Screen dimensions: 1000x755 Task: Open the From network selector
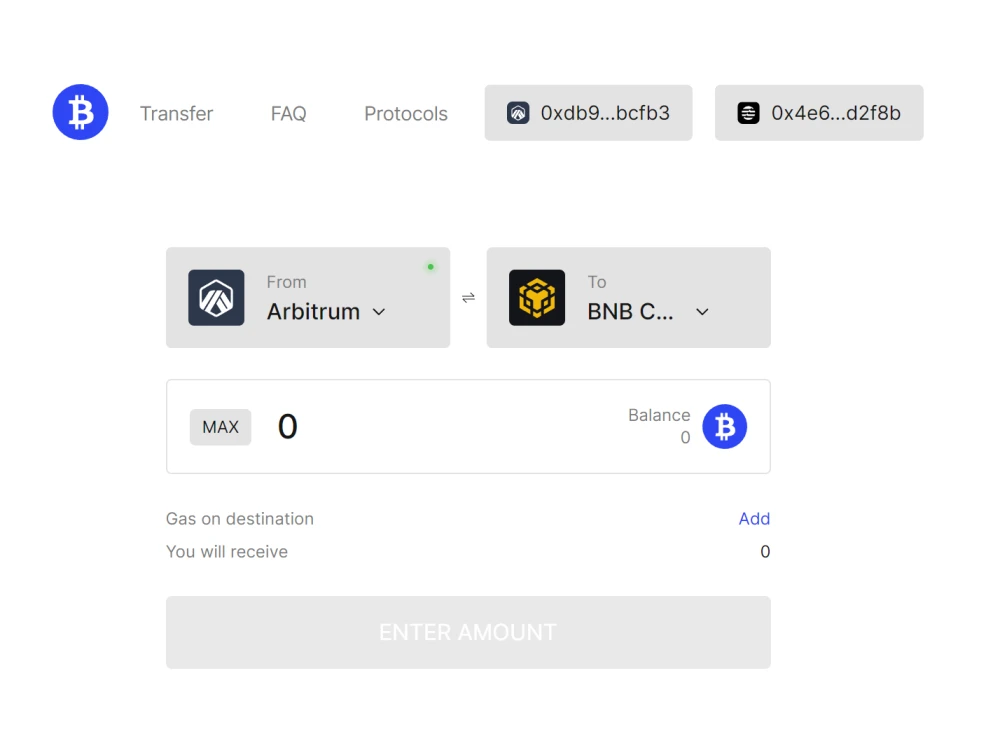click(x=308, y=298)
